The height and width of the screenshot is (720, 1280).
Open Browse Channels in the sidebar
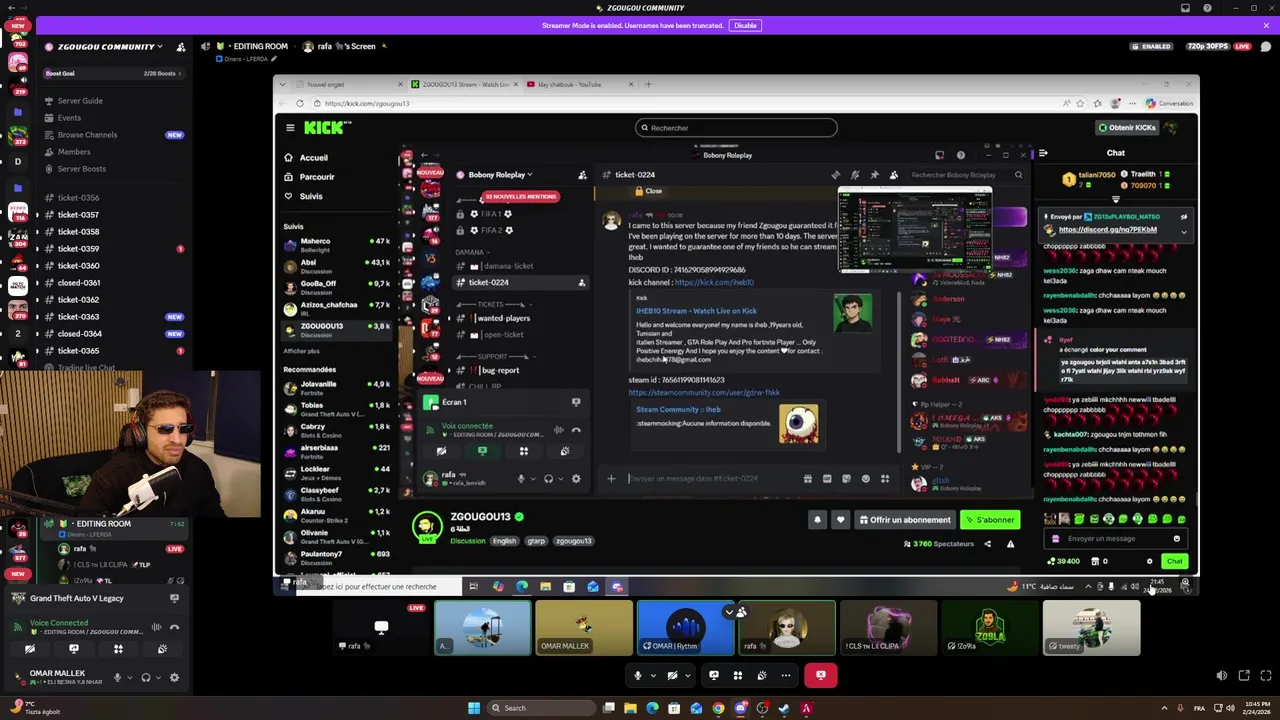point(87,135)
